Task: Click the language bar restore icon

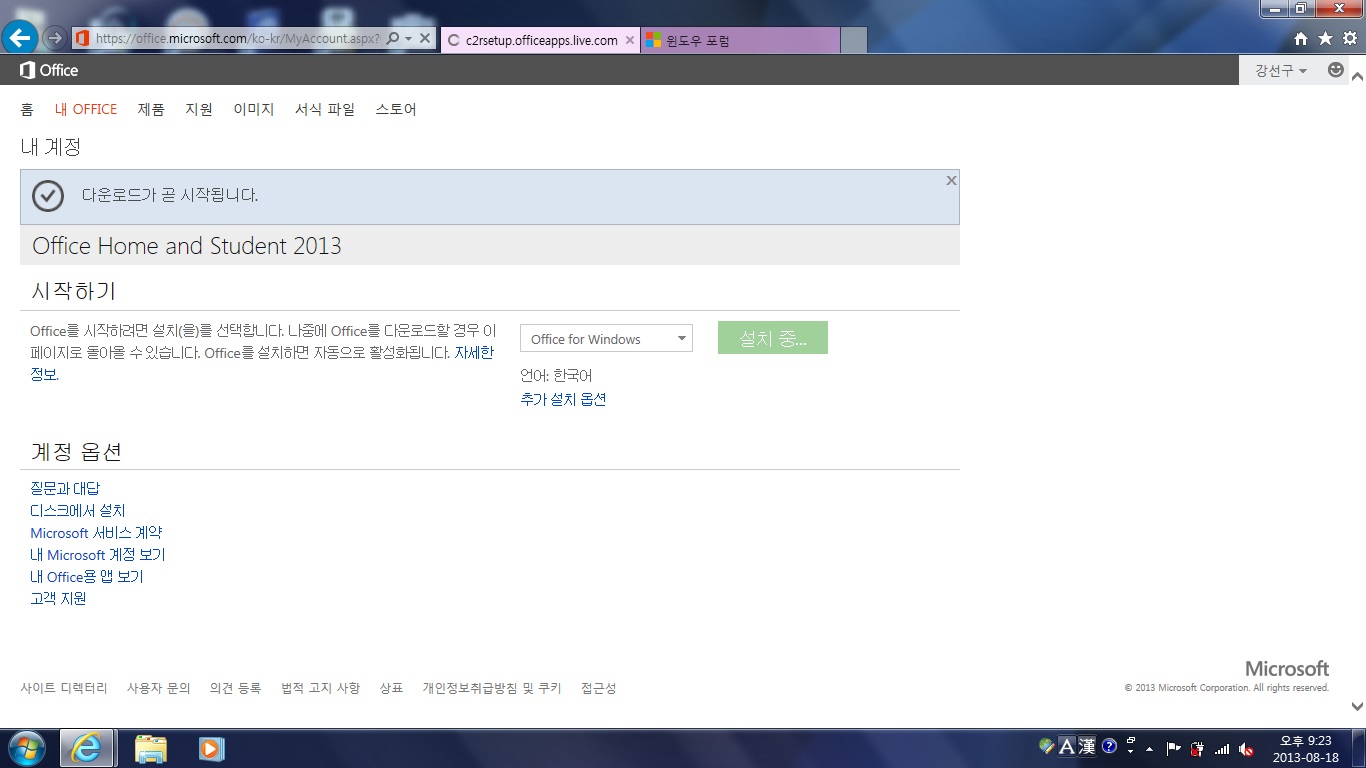Action: tap(1131, 741)
